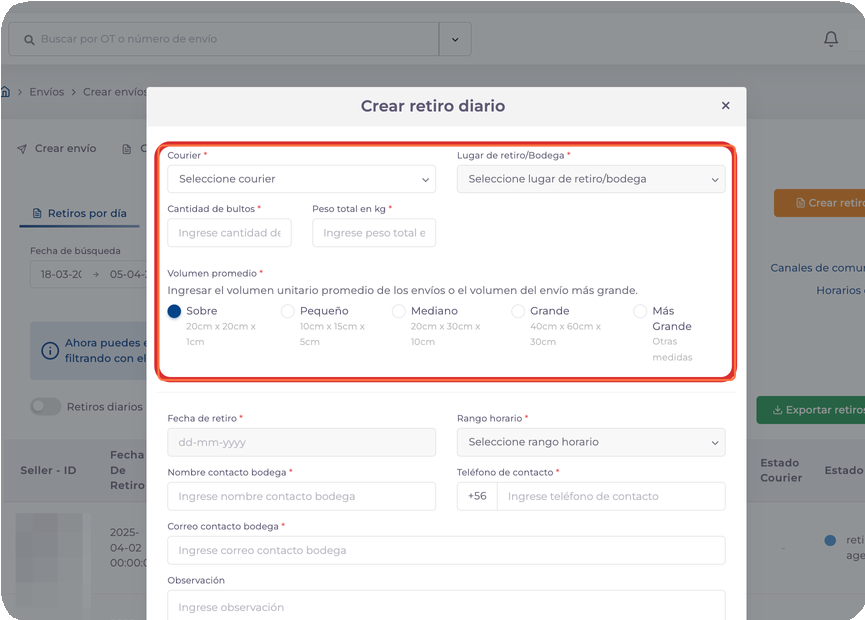Click the paper plane Crear envío icon
Screen dimensions: 865x620
[22, 149]
